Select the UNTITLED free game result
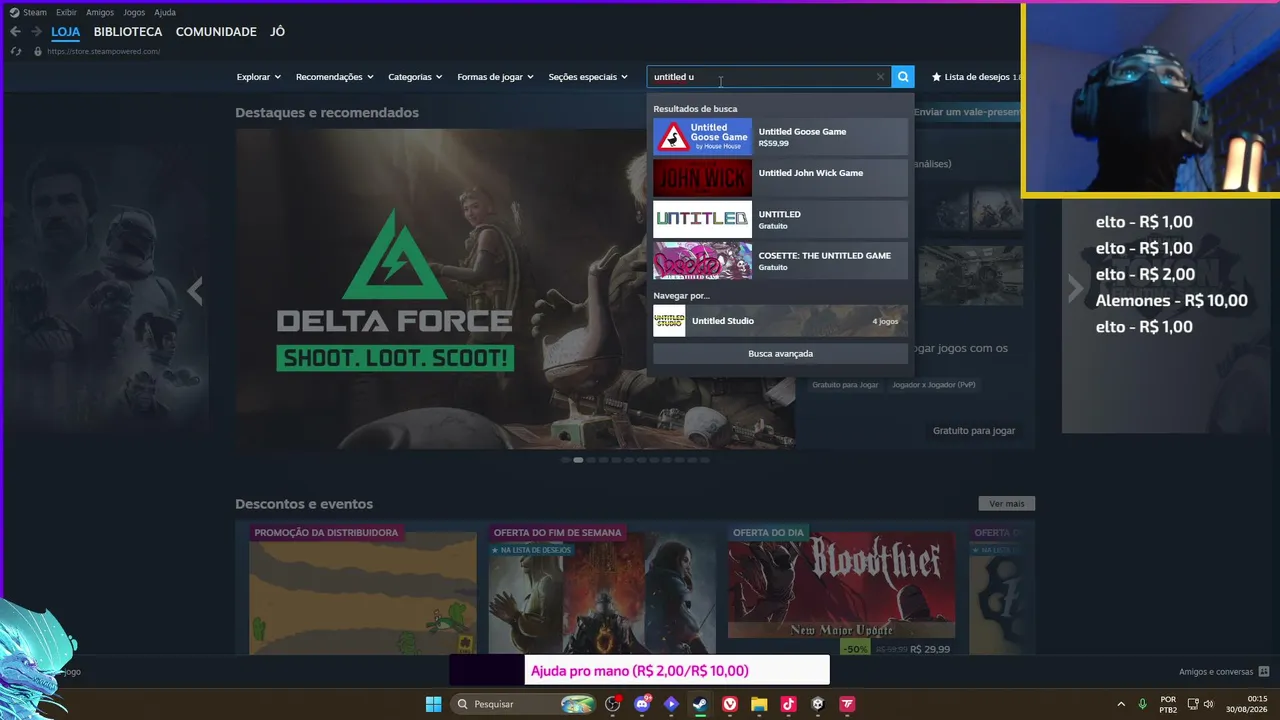Screen dimensions: 1280x720 pyautogui.click(x=780, y=219)
